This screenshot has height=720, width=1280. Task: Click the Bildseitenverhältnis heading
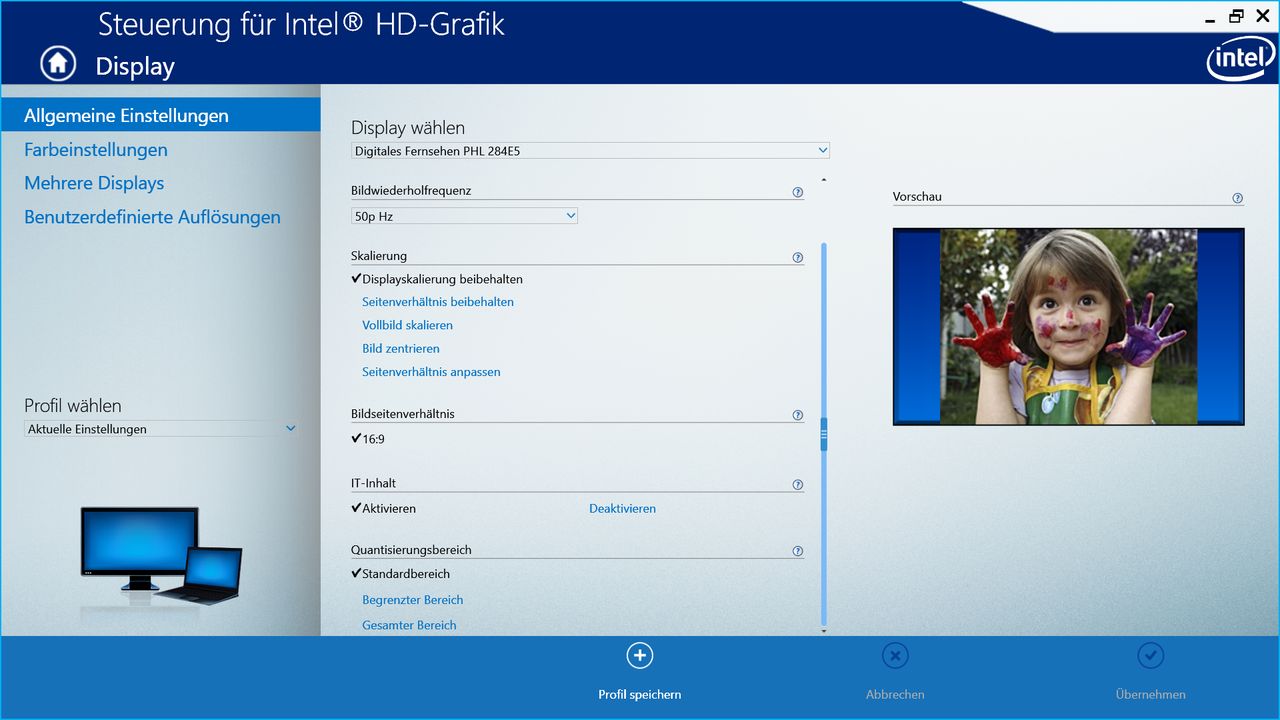click(403, 414)
